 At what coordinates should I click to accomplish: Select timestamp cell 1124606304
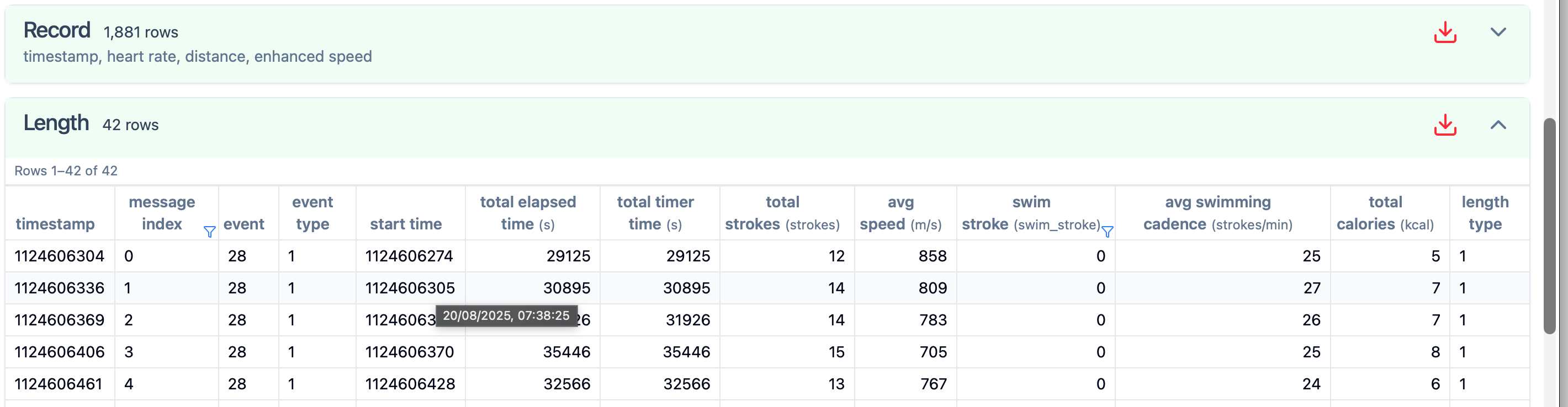coord(60,256)
